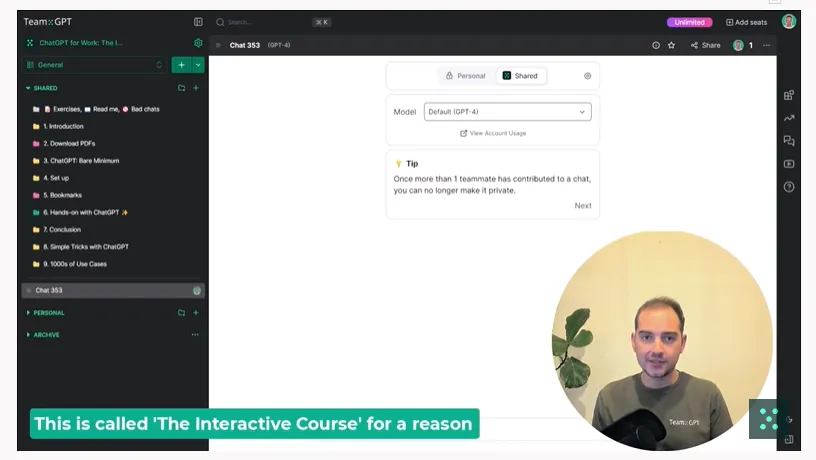
Task: Open Model dropdown Default (GPT-4)
Action: 507,112
